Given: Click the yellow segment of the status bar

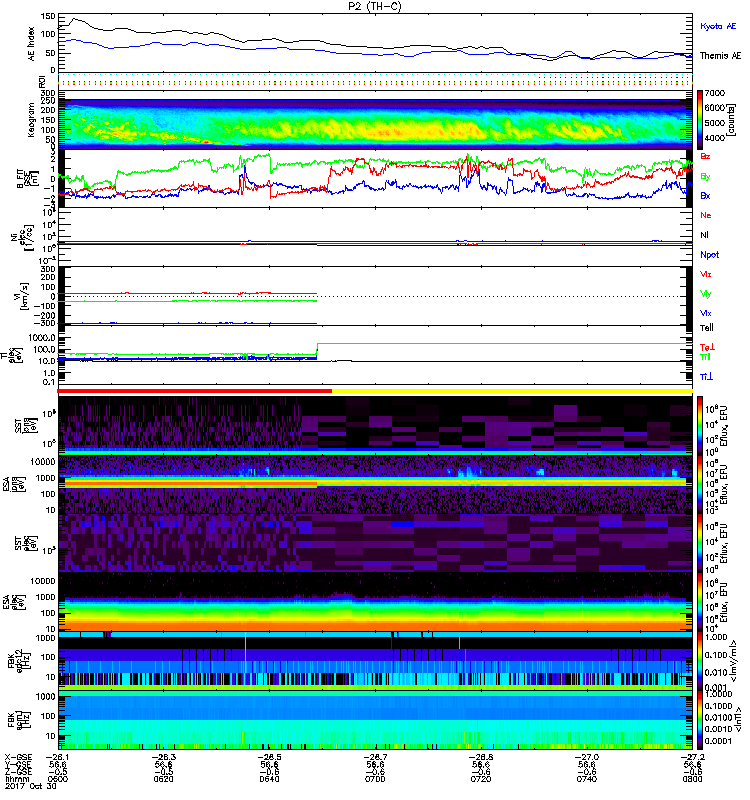Looking at the screenshot, I should [512, 391].
